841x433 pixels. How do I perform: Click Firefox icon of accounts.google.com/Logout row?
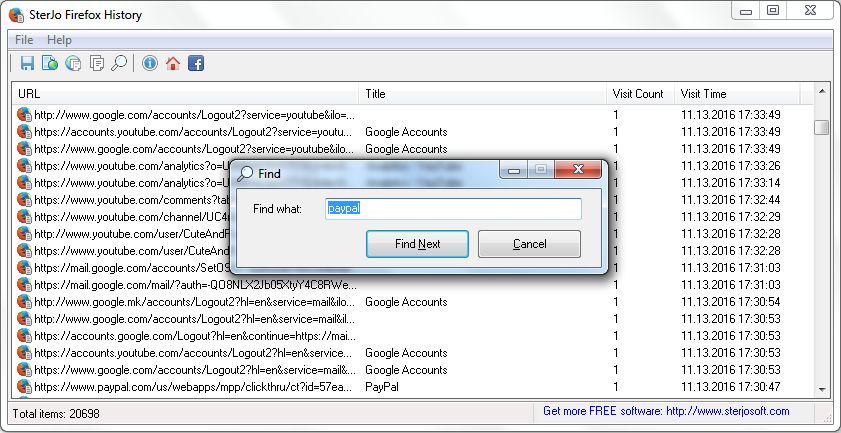(x=24, y=335)
